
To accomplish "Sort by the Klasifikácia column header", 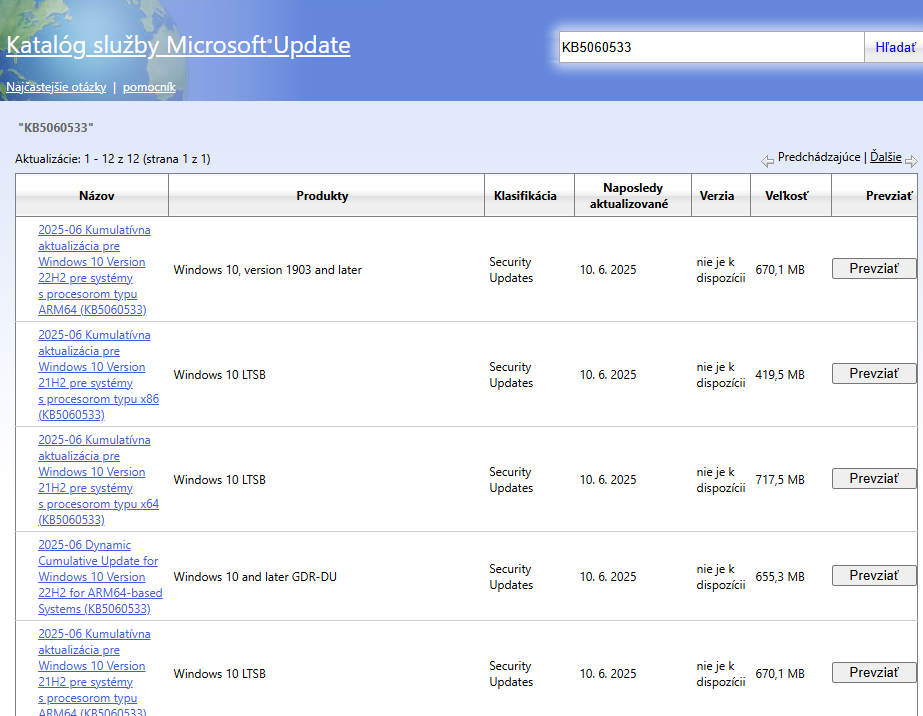I will 525,196.
